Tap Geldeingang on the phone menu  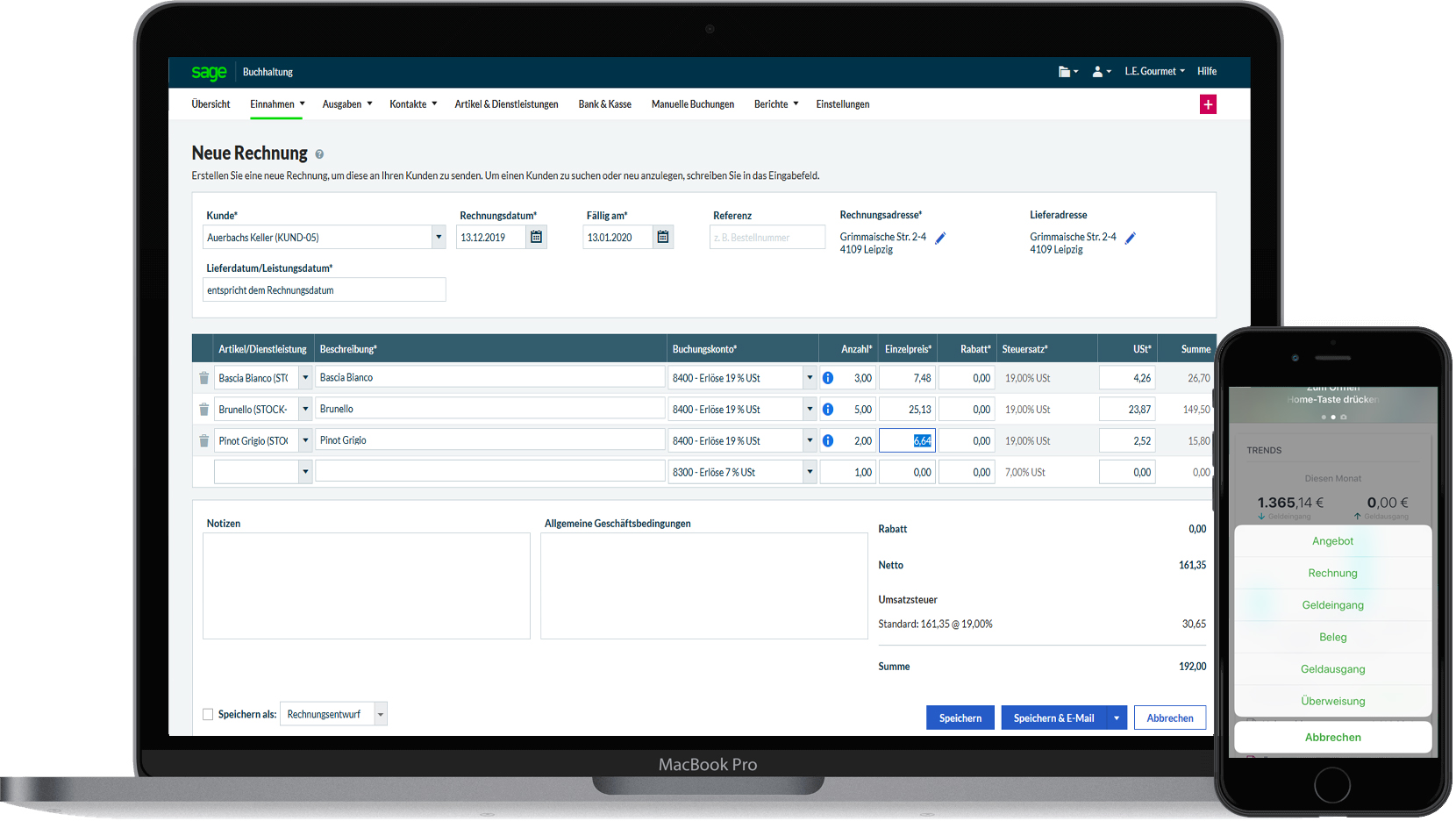[x=1332, y=606]
